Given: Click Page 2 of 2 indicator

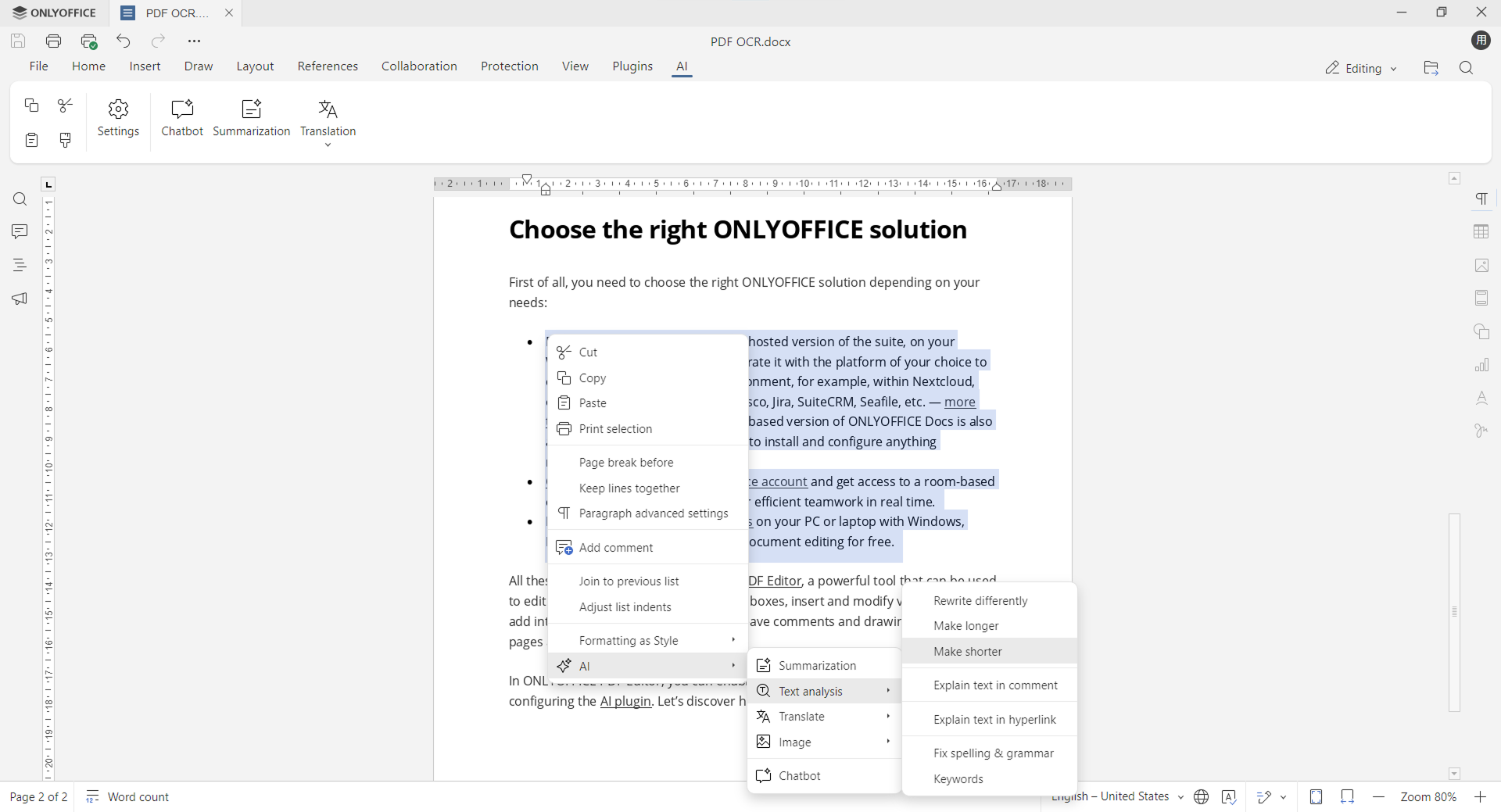Looking at the screenshot, I should 38,796.
